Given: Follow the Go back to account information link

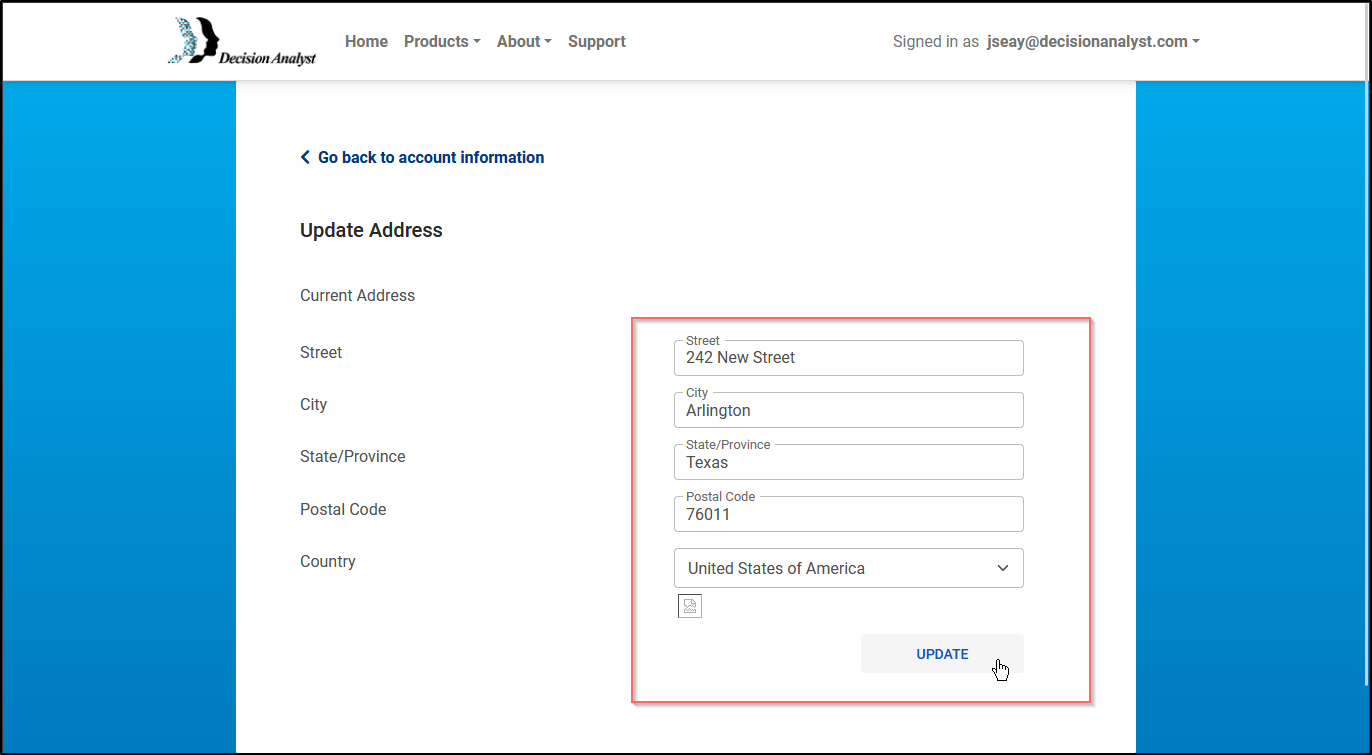Looking at the screenshot, I should pyautogui.click(x=430, y=157).
